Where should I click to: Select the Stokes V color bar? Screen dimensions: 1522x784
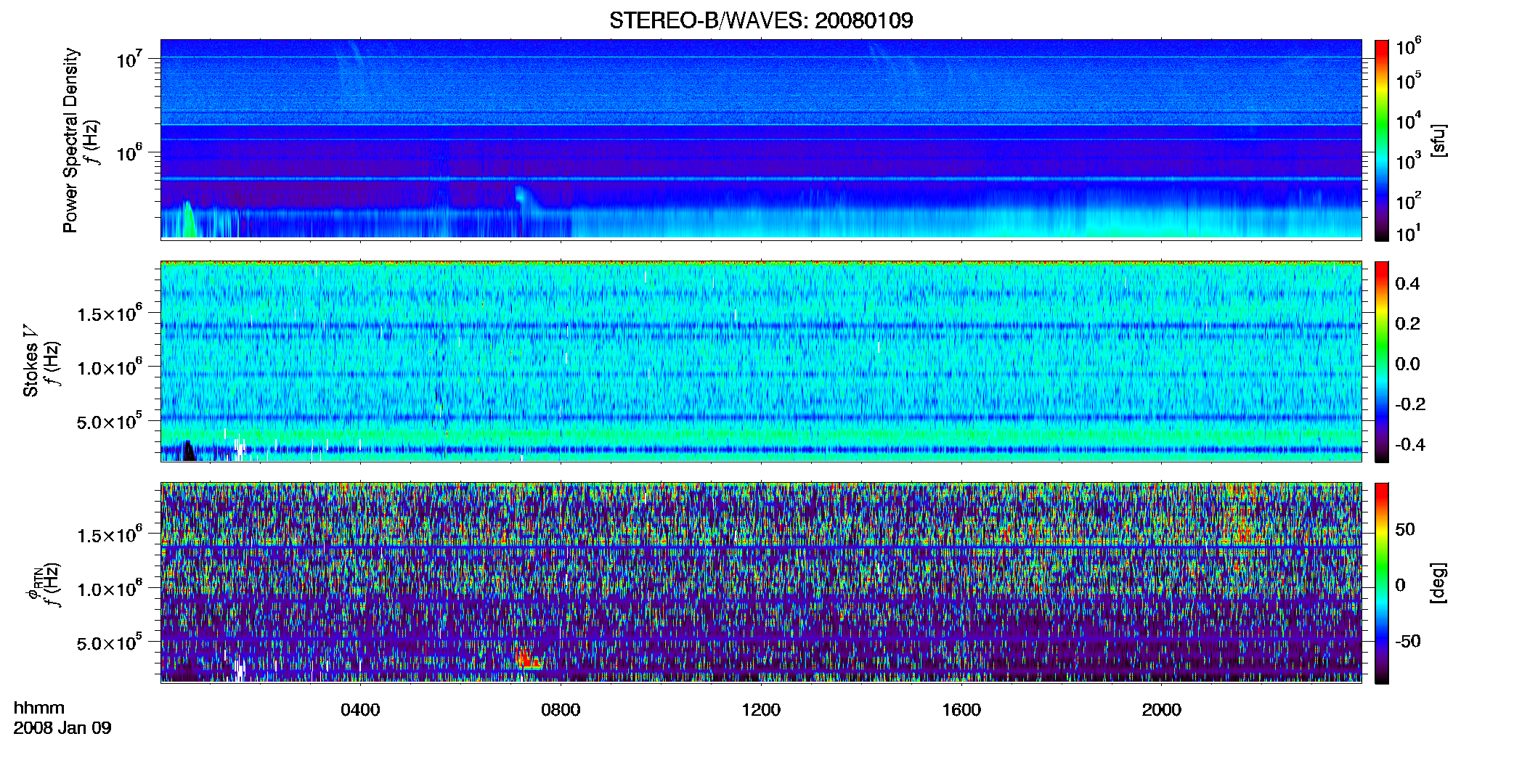[1382, 362]
